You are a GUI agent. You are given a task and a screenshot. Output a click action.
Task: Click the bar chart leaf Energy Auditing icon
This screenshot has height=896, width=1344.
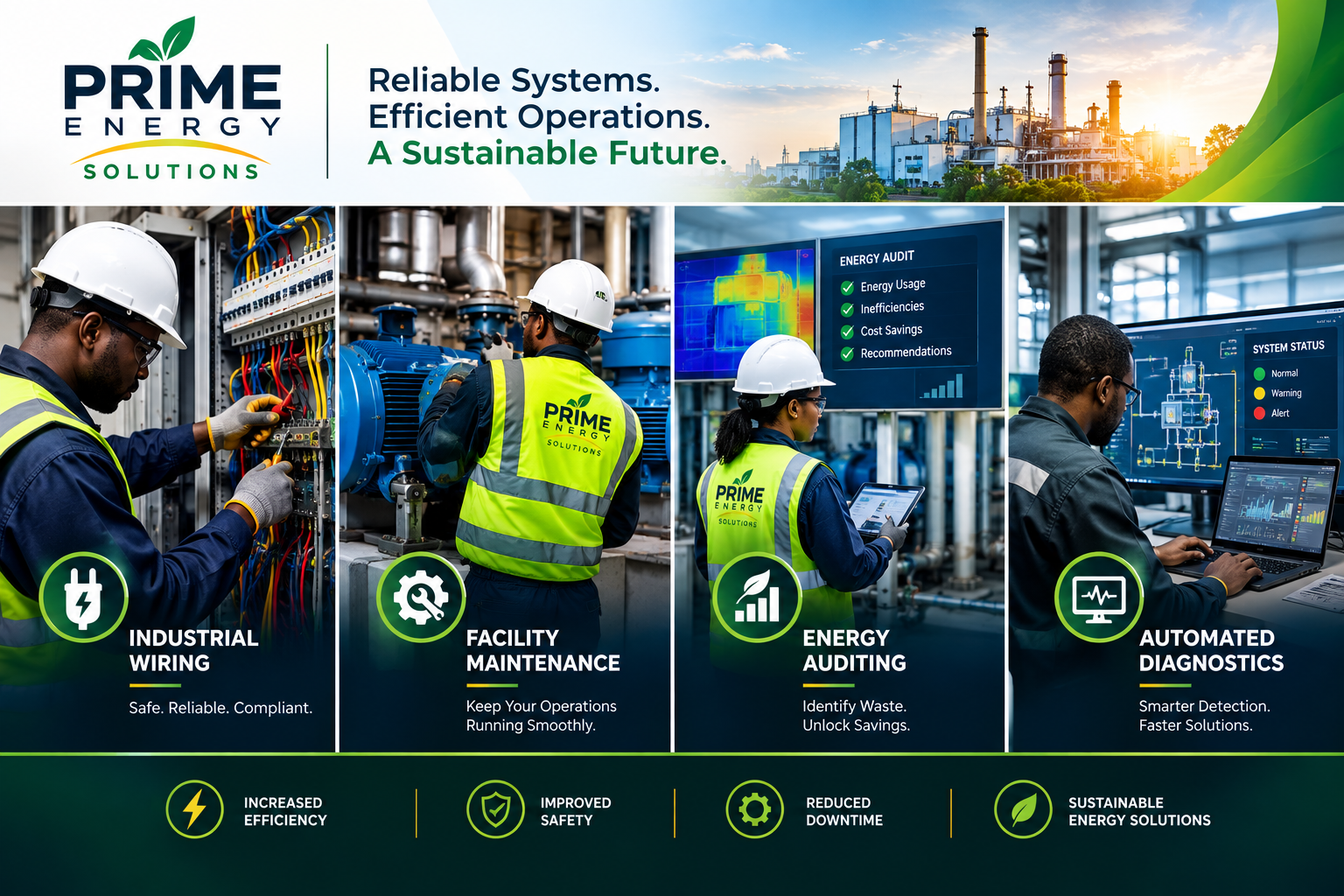[757, 598]
